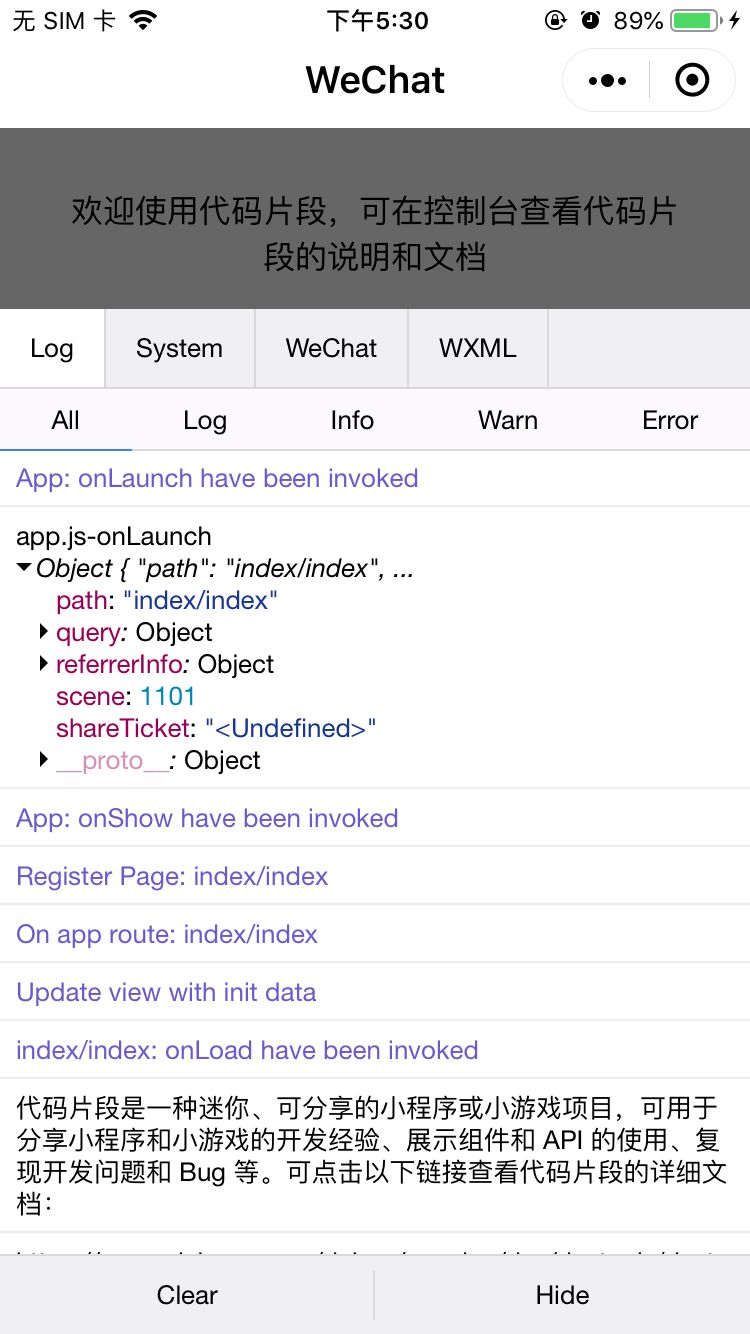Select the top-level Log tab

(x=52, y=348)
